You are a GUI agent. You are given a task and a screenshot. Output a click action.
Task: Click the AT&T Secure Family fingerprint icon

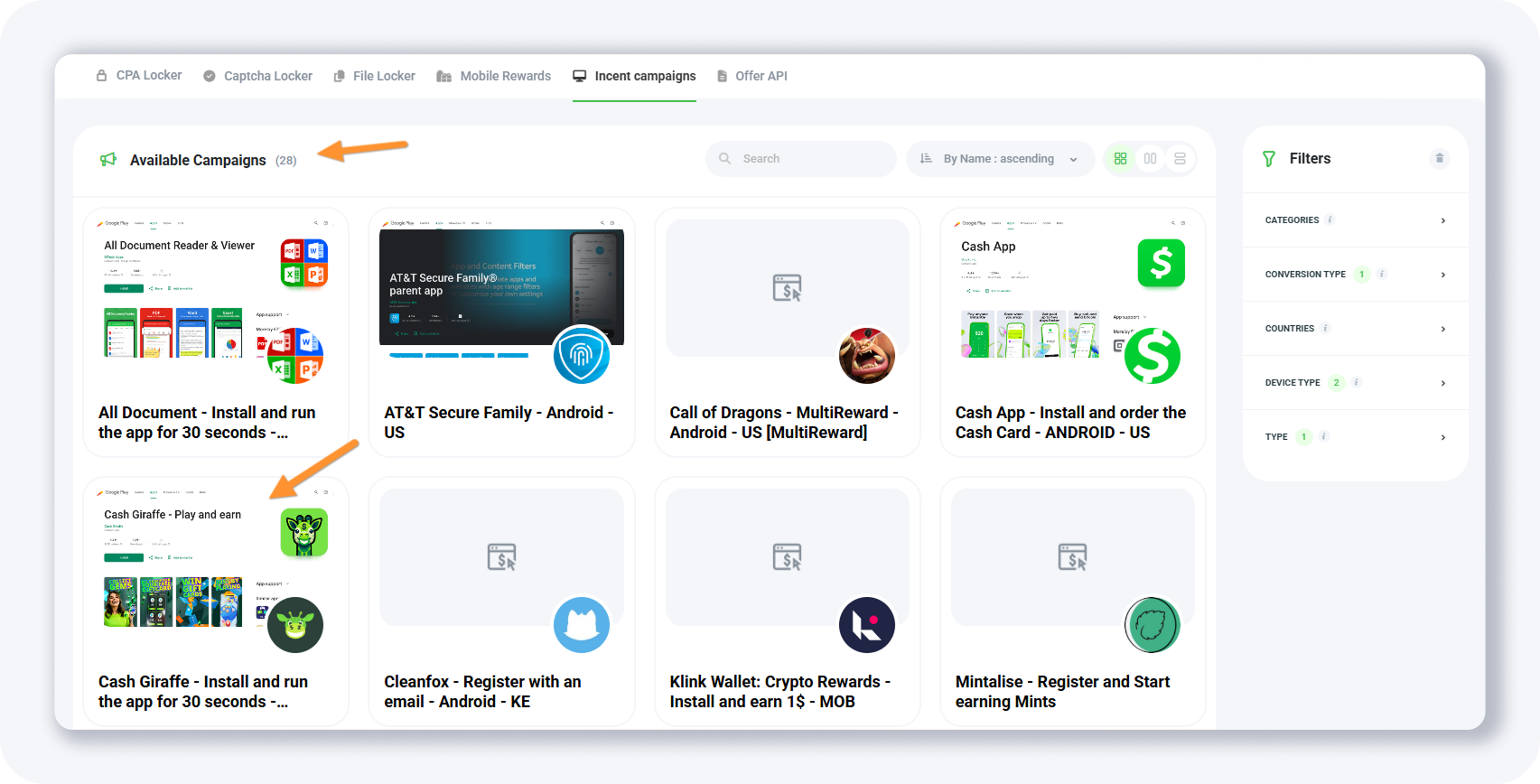pyautogui.click(x=581, y=356)
